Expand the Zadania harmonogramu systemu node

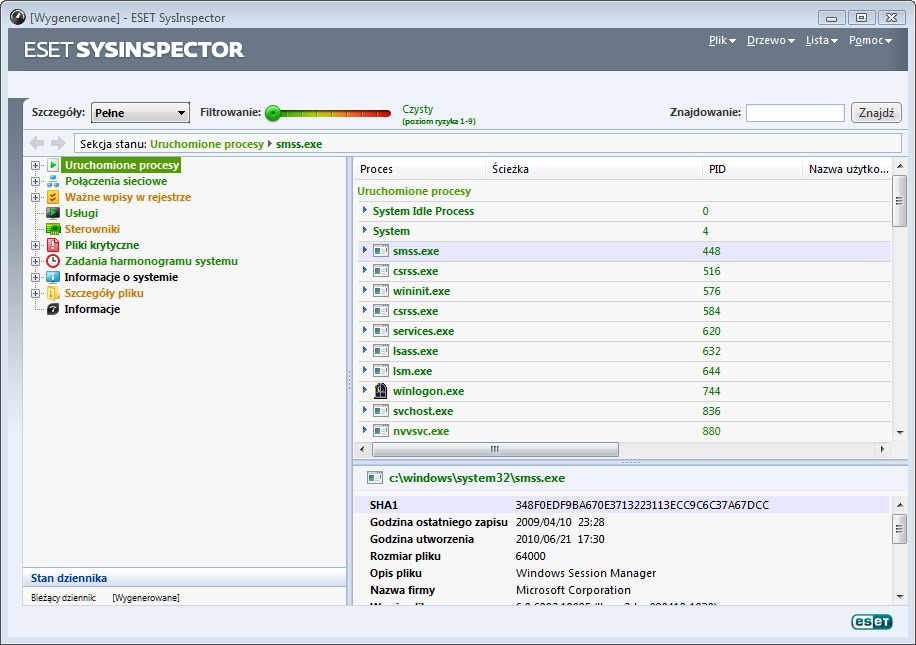[x=36, y=261]
